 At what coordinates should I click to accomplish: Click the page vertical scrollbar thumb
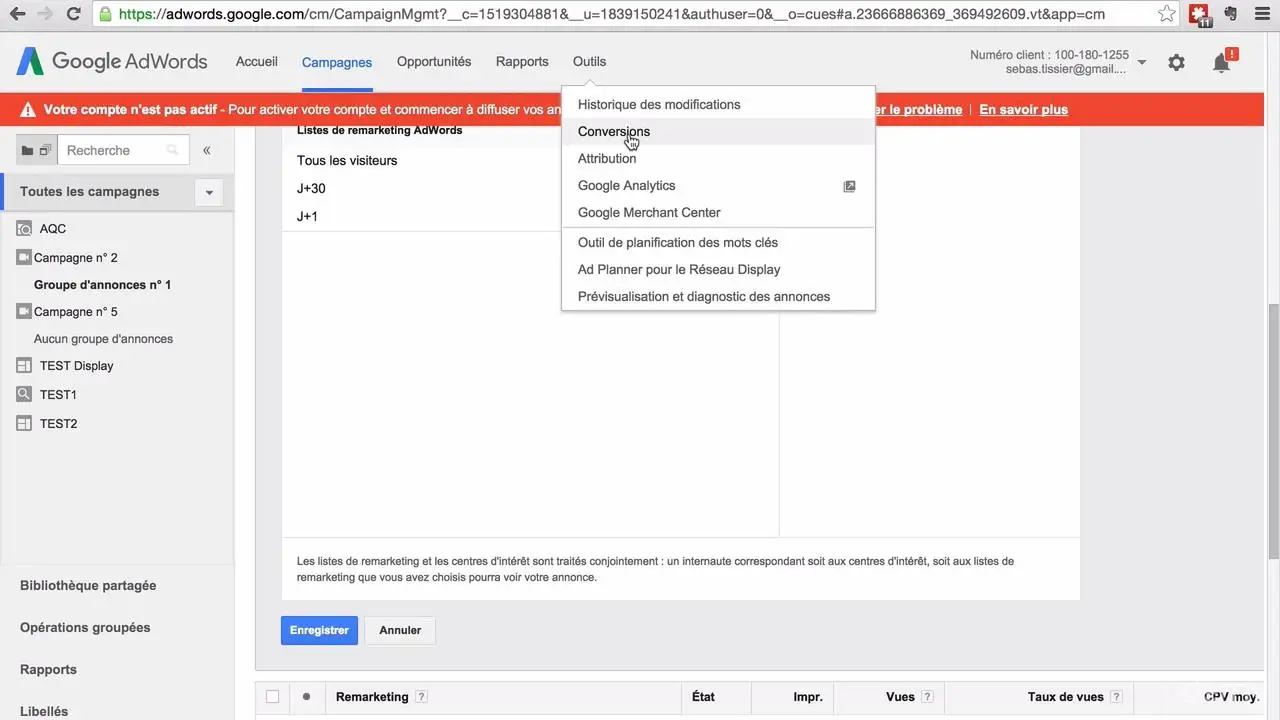pos(1272,430)
